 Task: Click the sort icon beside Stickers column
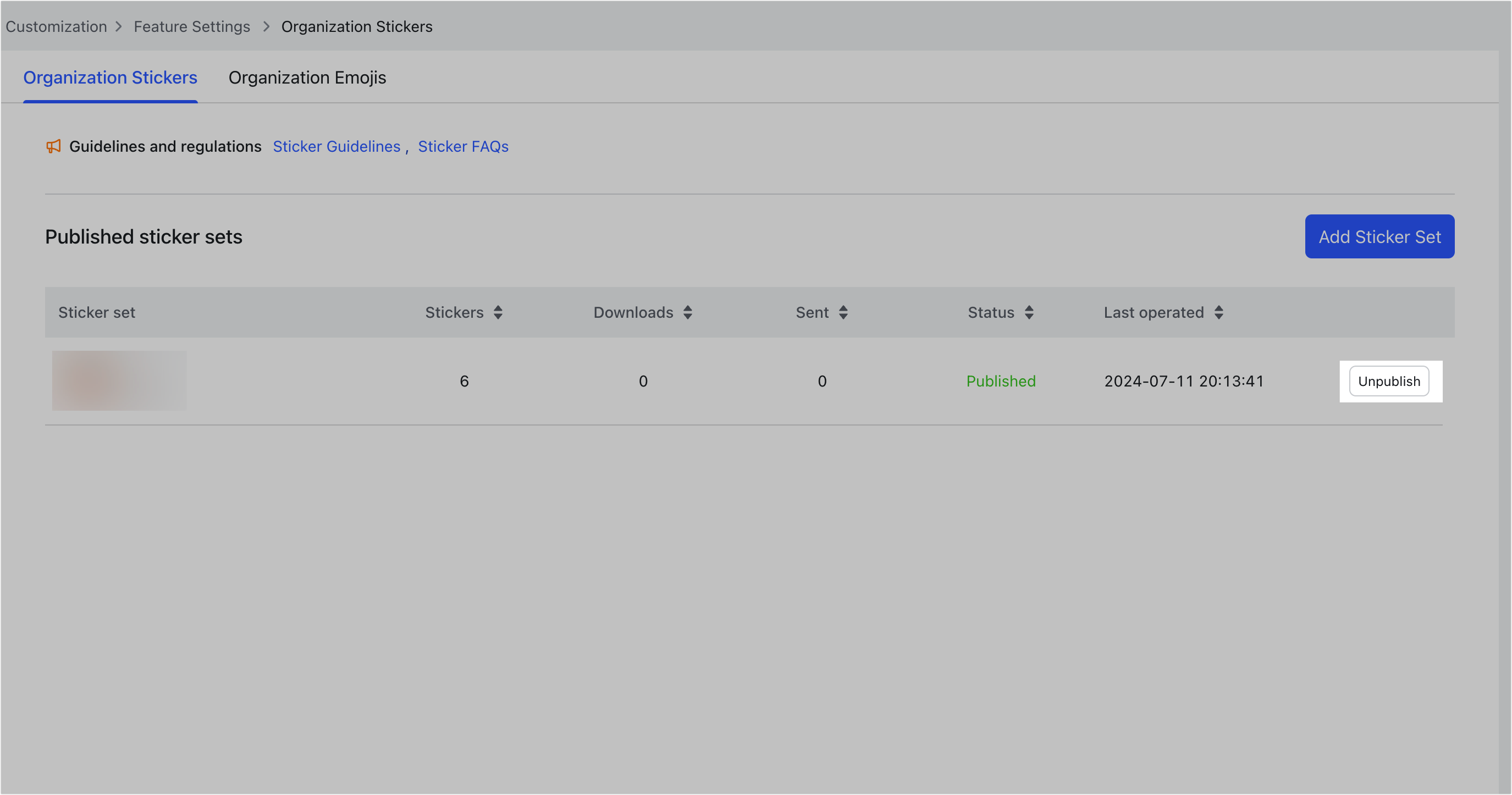pos(498,312)
